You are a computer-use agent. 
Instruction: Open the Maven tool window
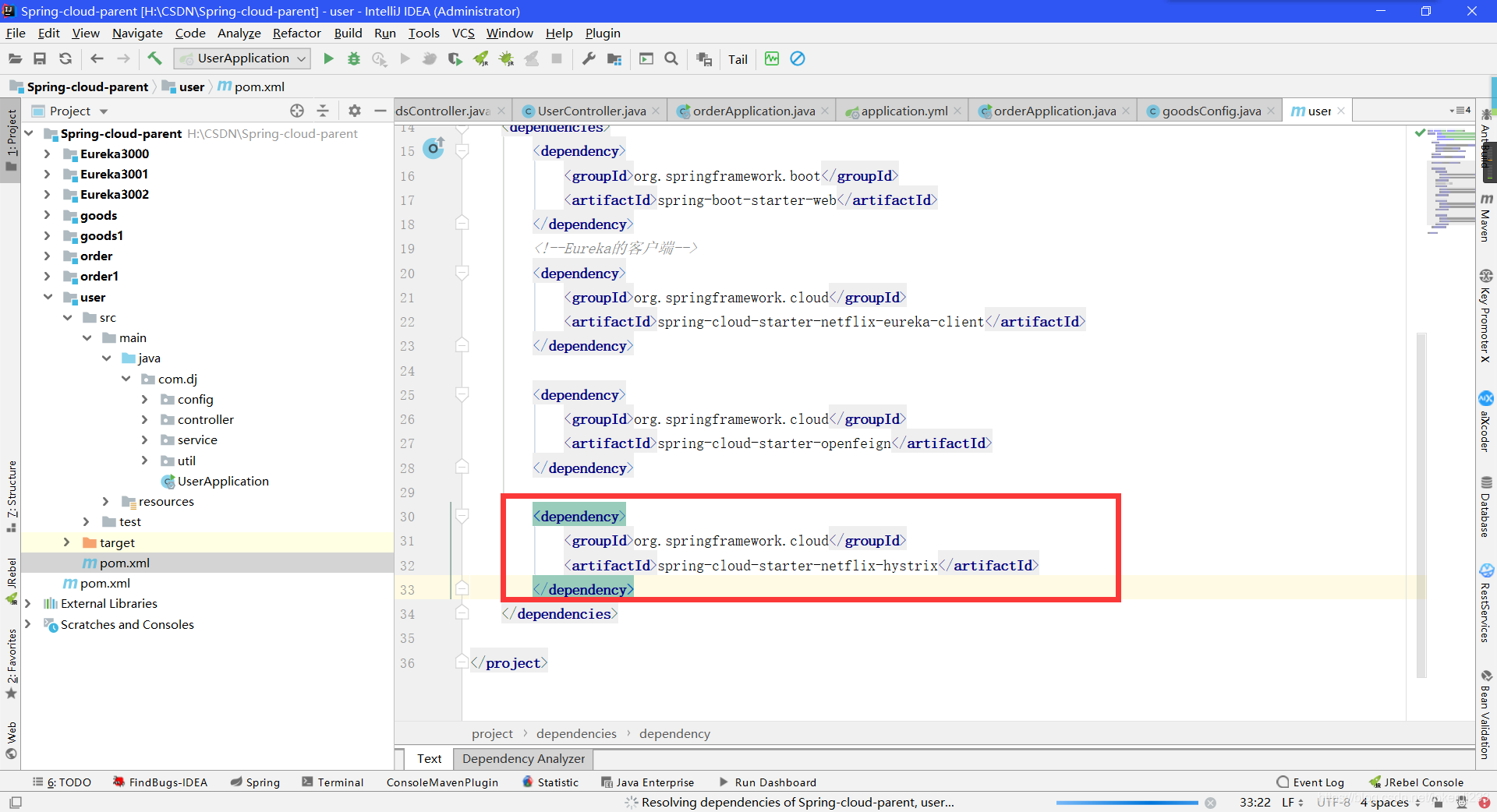coord(1486,217)
